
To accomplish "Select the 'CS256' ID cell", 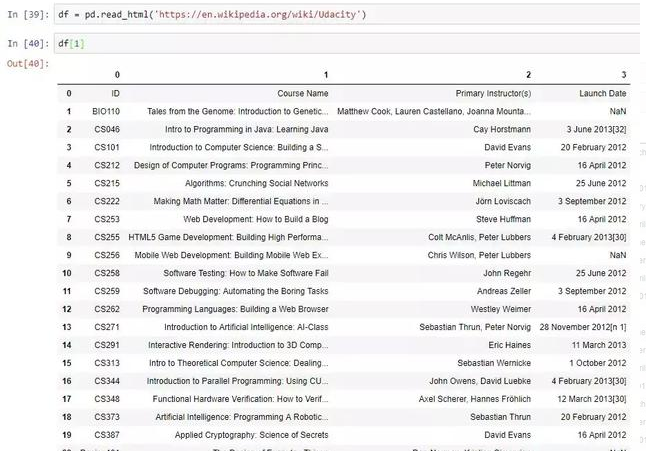I will coord(107,255).
